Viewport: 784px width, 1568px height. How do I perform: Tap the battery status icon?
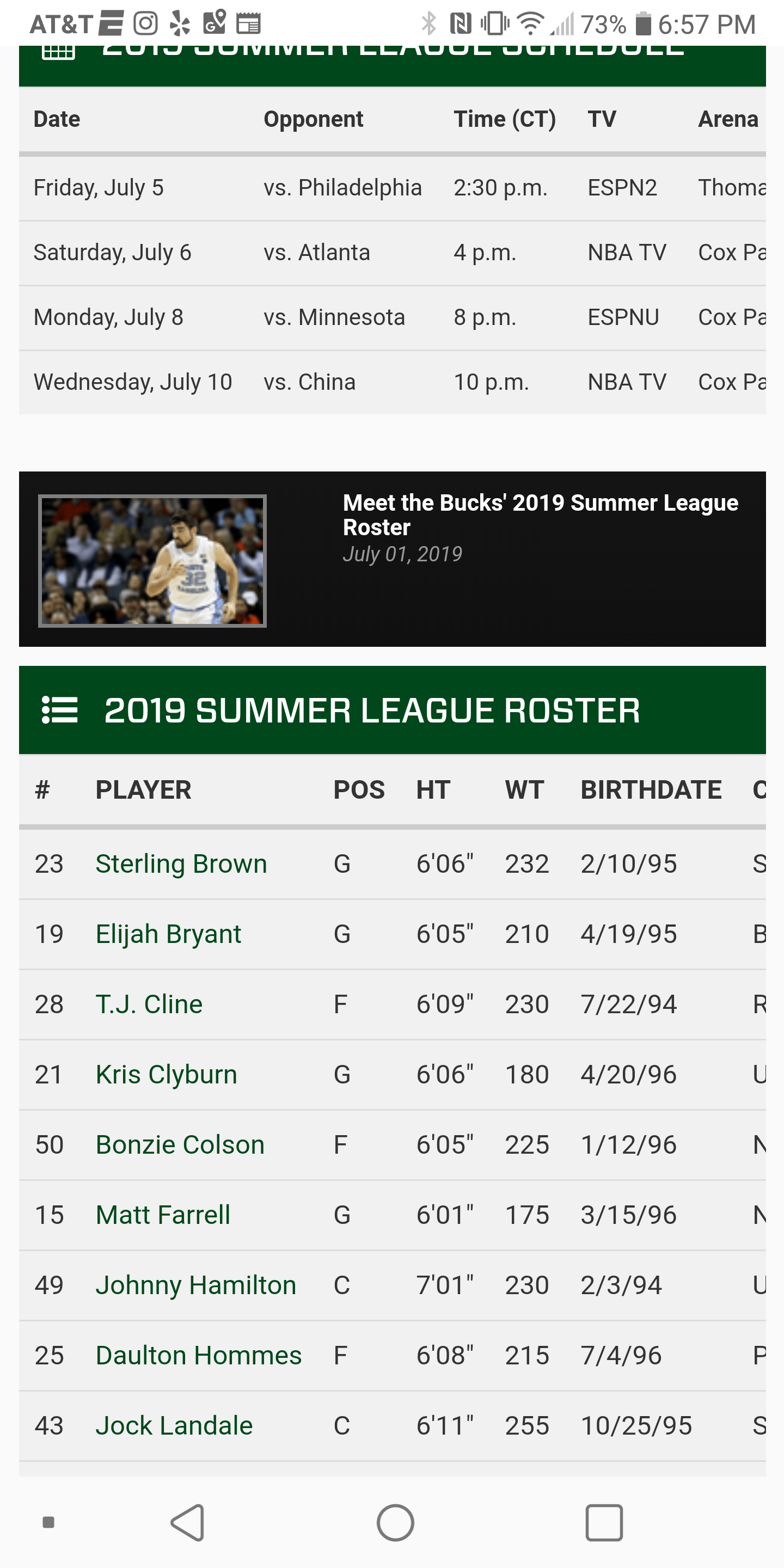pyautogui.click(x=643, y=24)
